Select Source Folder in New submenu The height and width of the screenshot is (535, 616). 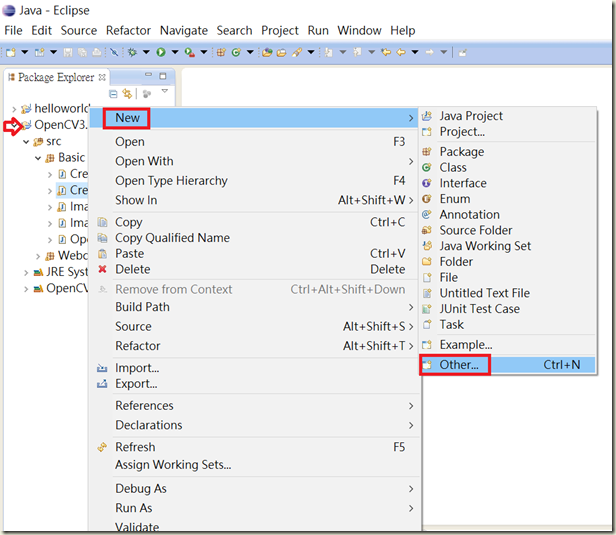(508, 230)
